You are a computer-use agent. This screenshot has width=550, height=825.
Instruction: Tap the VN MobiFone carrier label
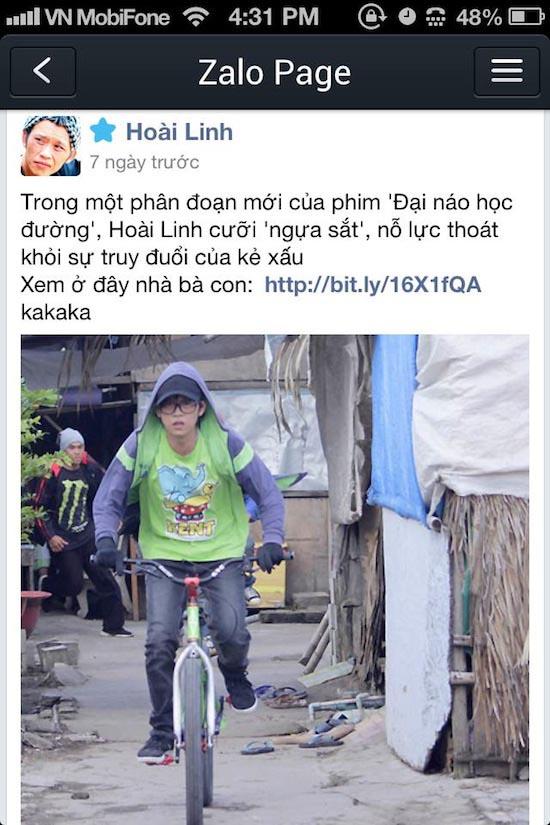pos(107,17)
